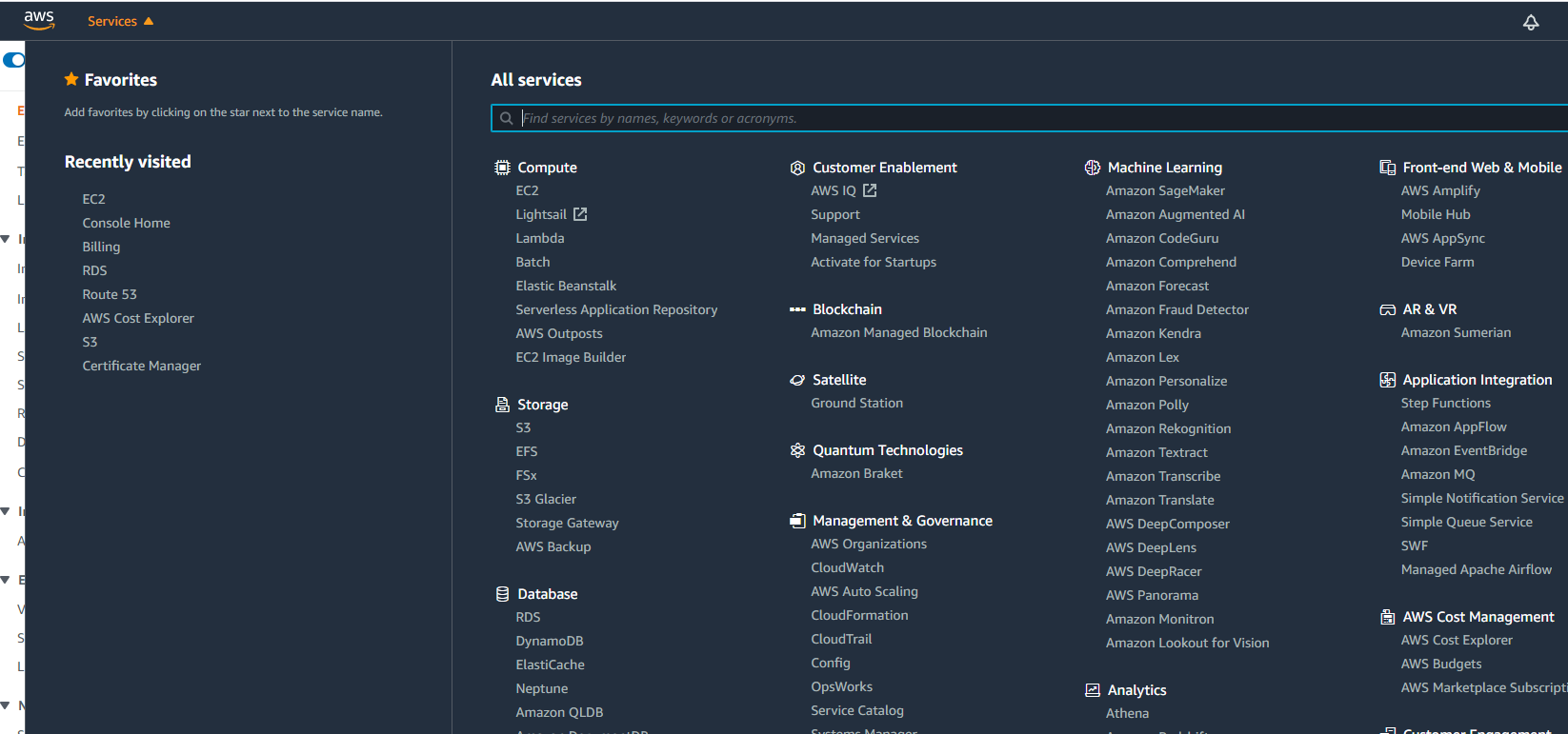Click the AWS Cost Management icon
Viewport: 1568px width, 734px height.
click(x=1388, y=617)
